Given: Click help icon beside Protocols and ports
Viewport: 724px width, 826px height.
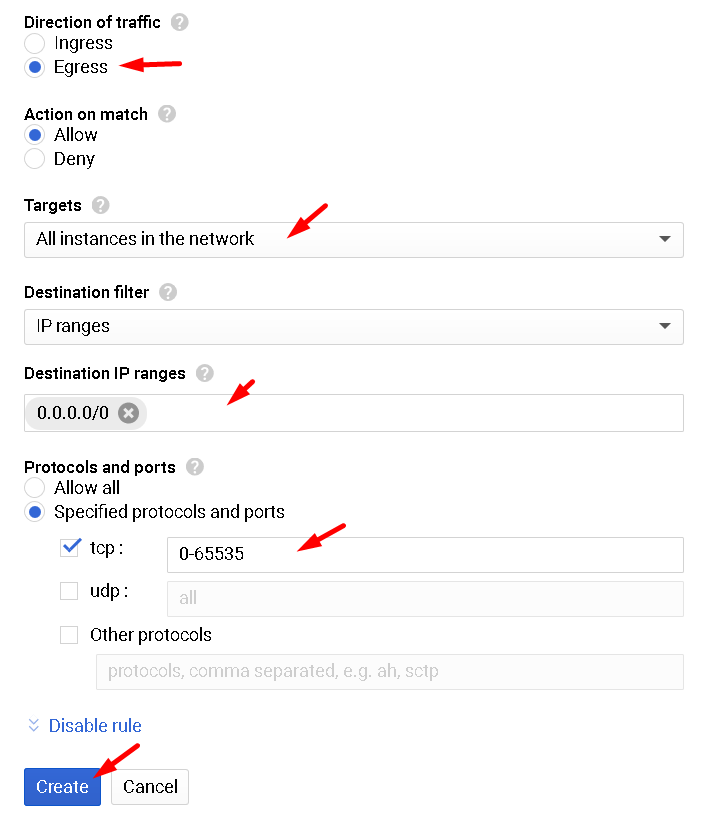Looking at the screenshot, I should (195, 467).
